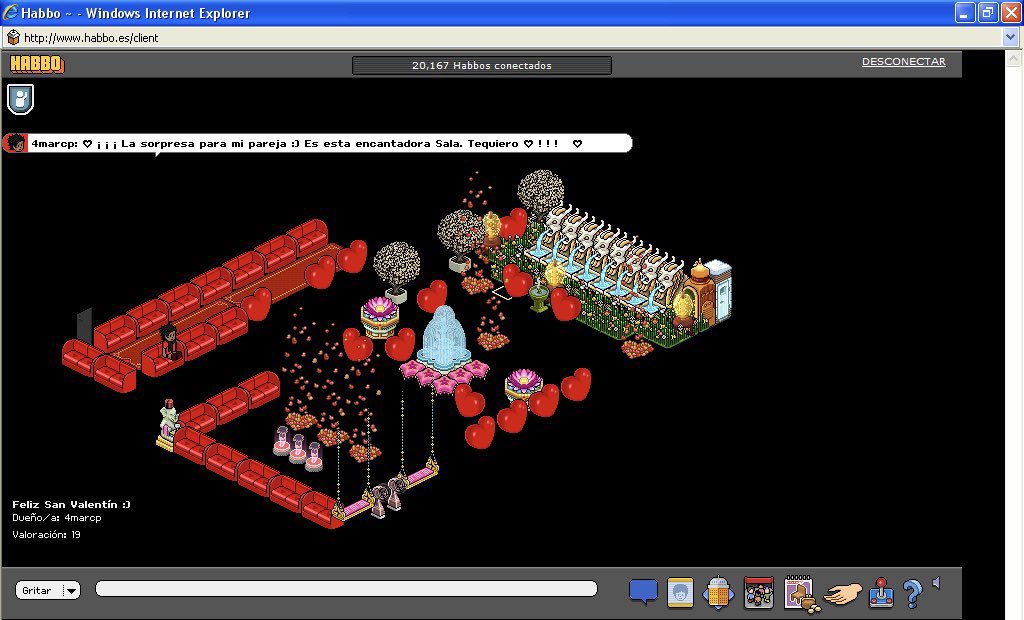Click the page icon in the address bar
The image size is (1024, 620).
point(13,37)
